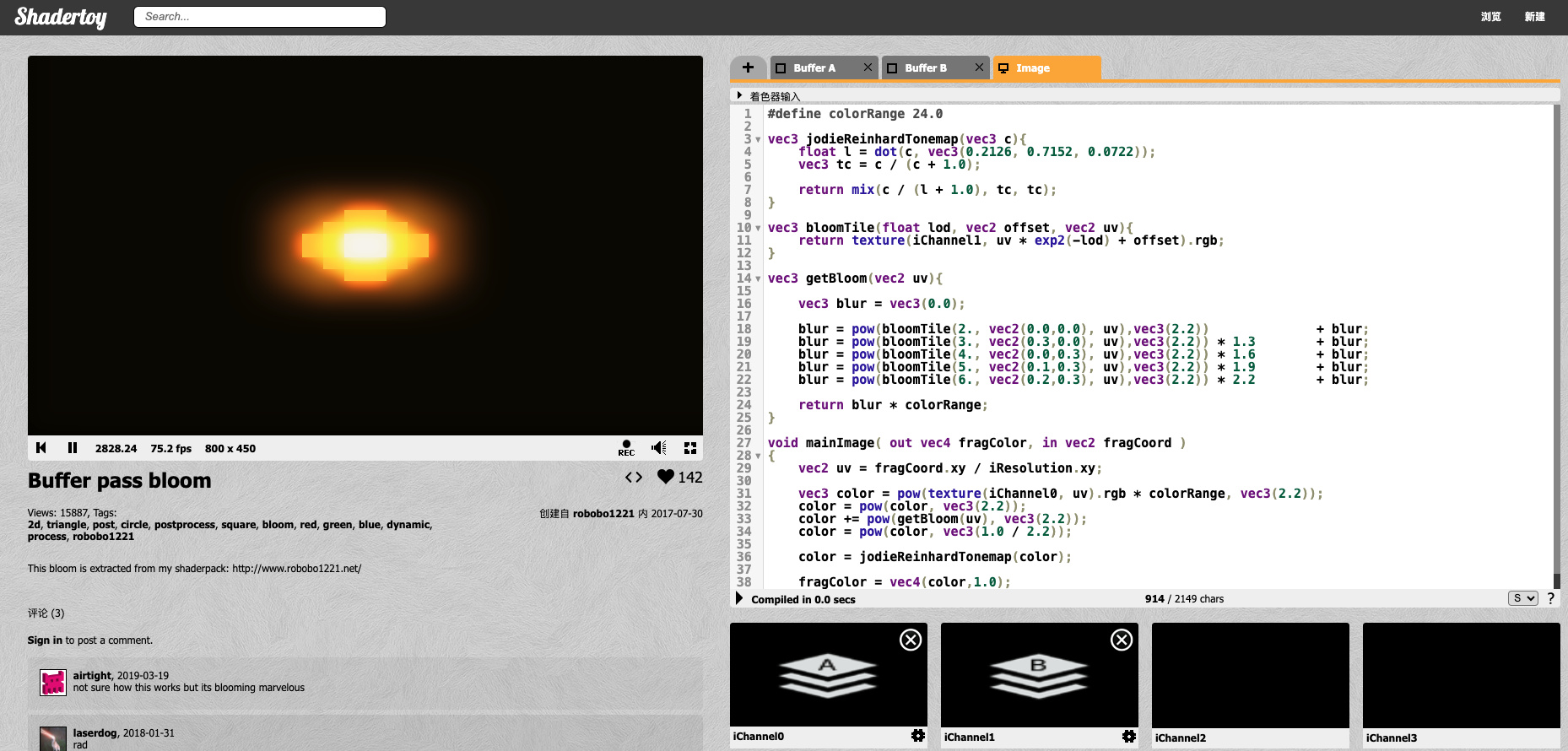The height and width of the screenshot is (751, 1568).
Task: Enter fullscreen preview mode
Action: [x=689, y=448]
